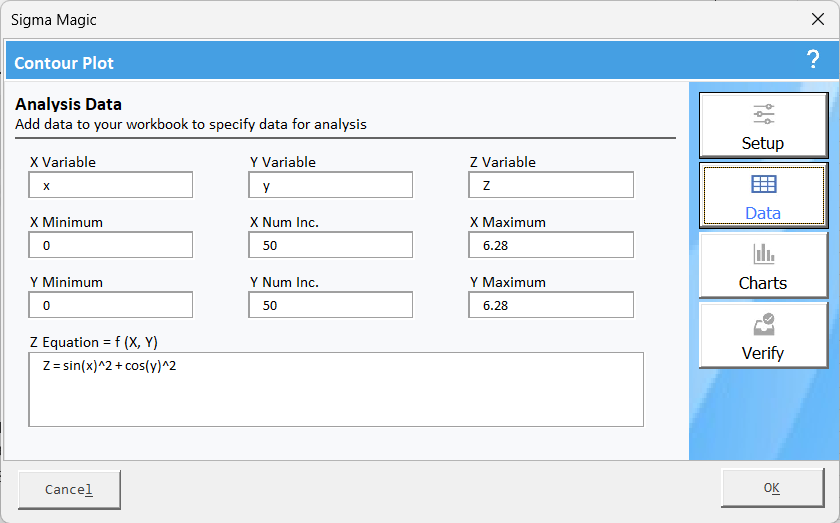
Task: Open help with the question mark icon
Action: [x=813, y=59]
